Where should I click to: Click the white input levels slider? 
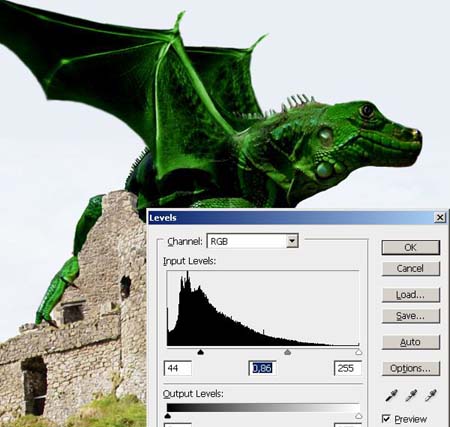[x=359, y=352]
